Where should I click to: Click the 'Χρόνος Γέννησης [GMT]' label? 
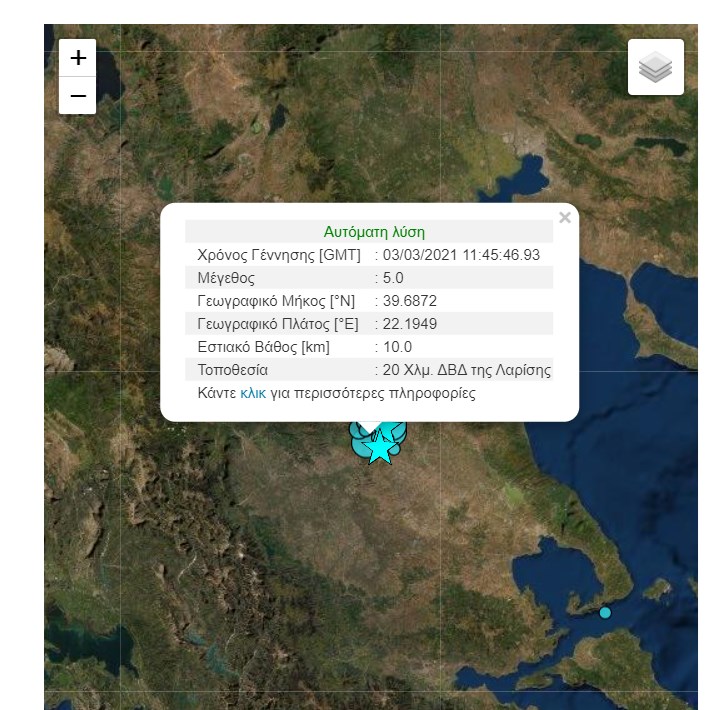click(280, 255)
